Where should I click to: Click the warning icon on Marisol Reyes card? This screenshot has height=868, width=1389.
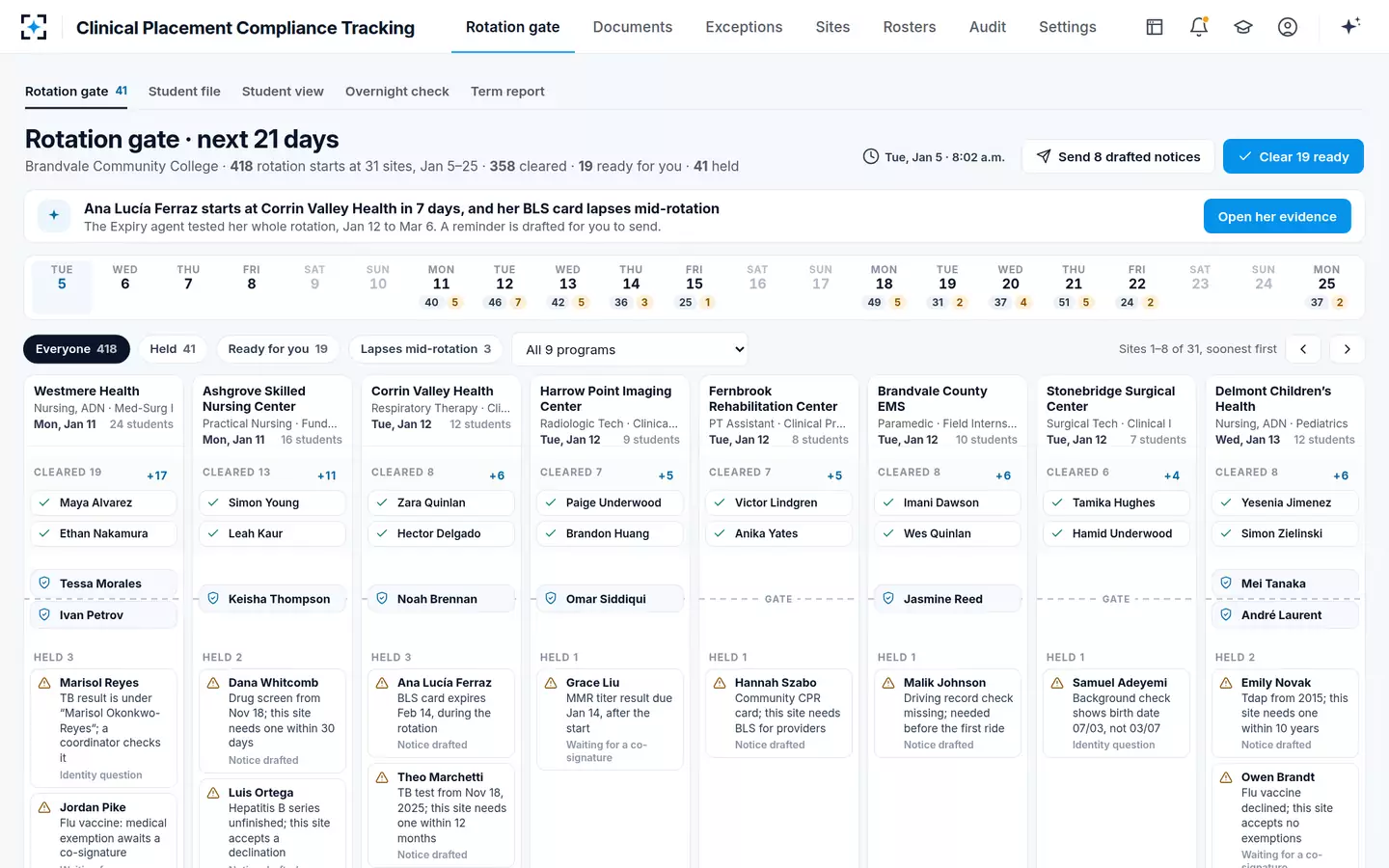[44, 683]
